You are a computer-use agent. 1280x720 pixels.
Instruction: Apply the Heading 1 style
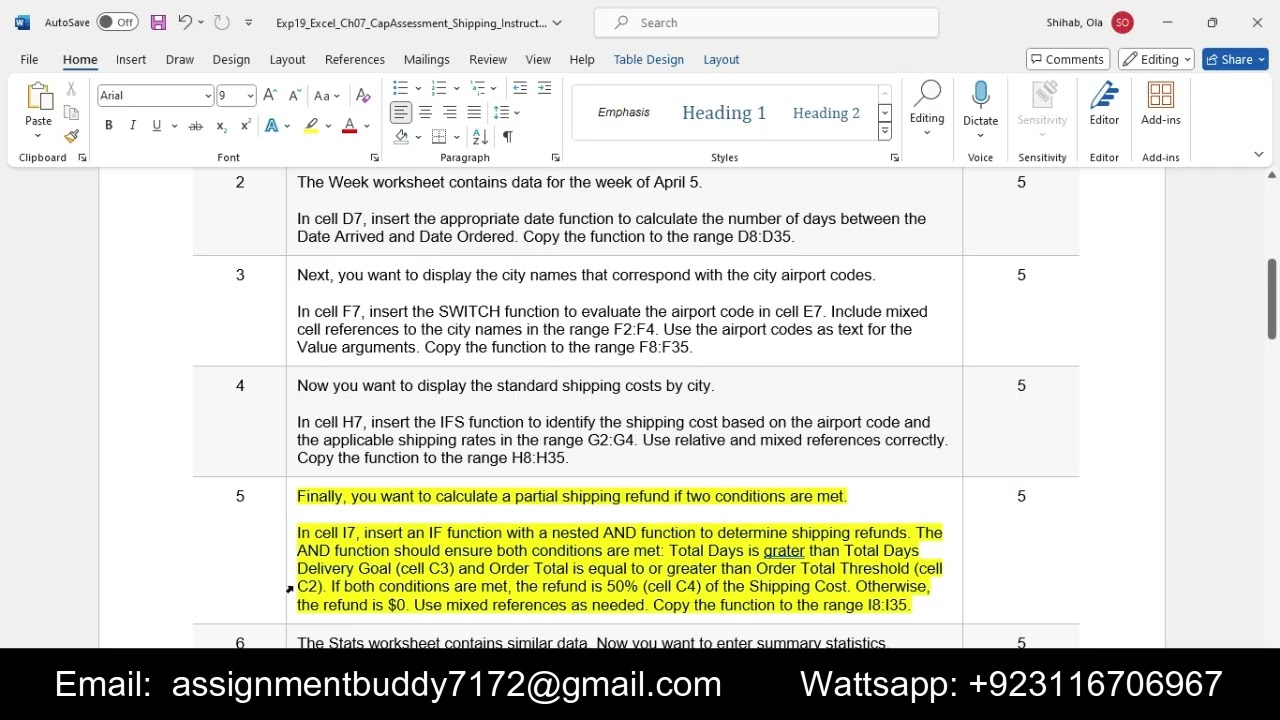[x=724, y=113]
